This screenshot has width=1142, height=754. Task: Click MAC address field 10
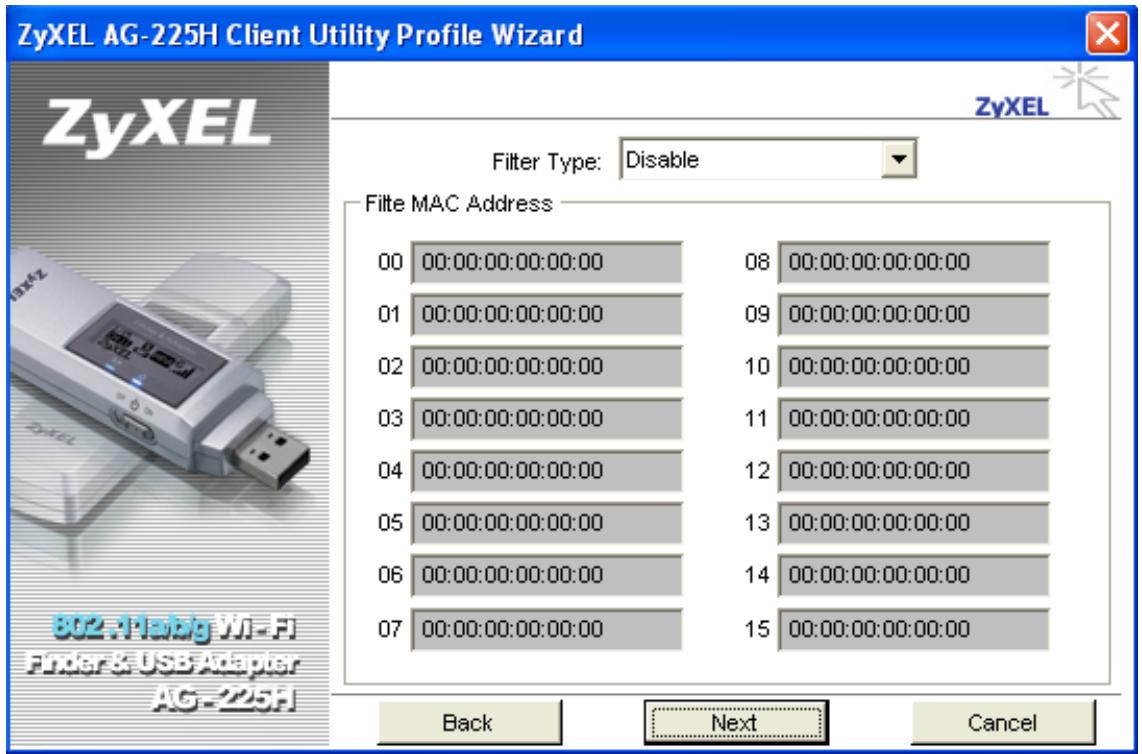coord(914,366)
